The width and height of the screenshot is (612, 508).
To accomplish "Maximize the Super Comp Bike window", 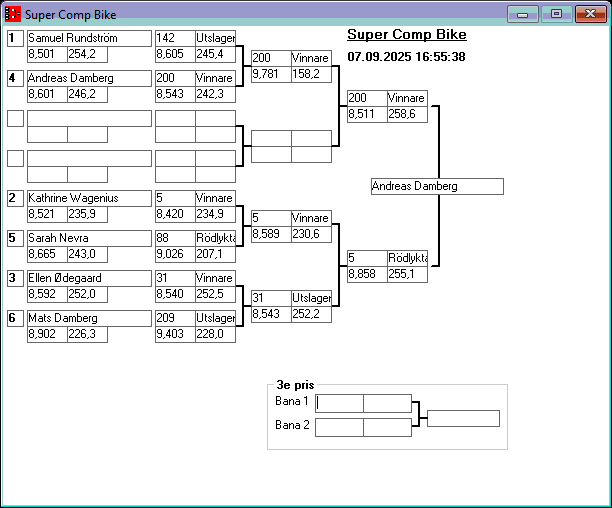I will point(556,14).
